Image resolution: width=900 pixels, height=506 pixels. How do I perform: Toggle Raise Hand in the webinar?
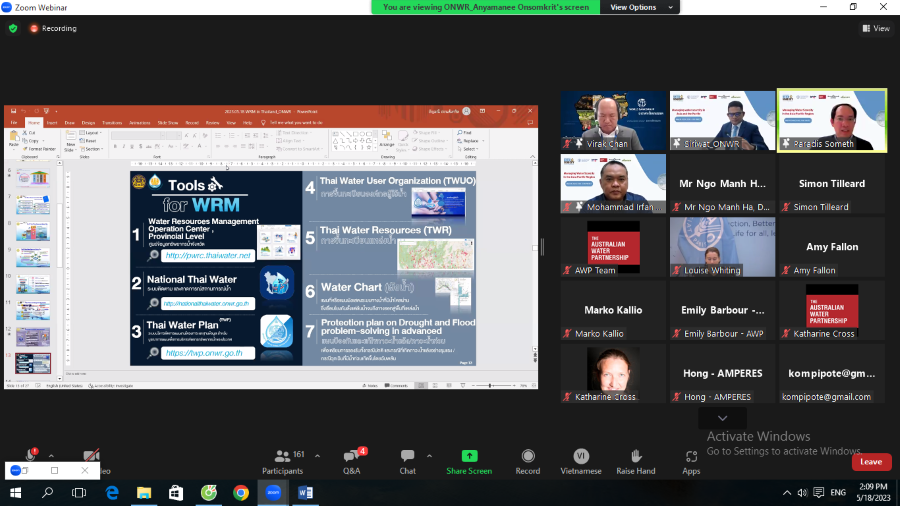click(635, 460)
